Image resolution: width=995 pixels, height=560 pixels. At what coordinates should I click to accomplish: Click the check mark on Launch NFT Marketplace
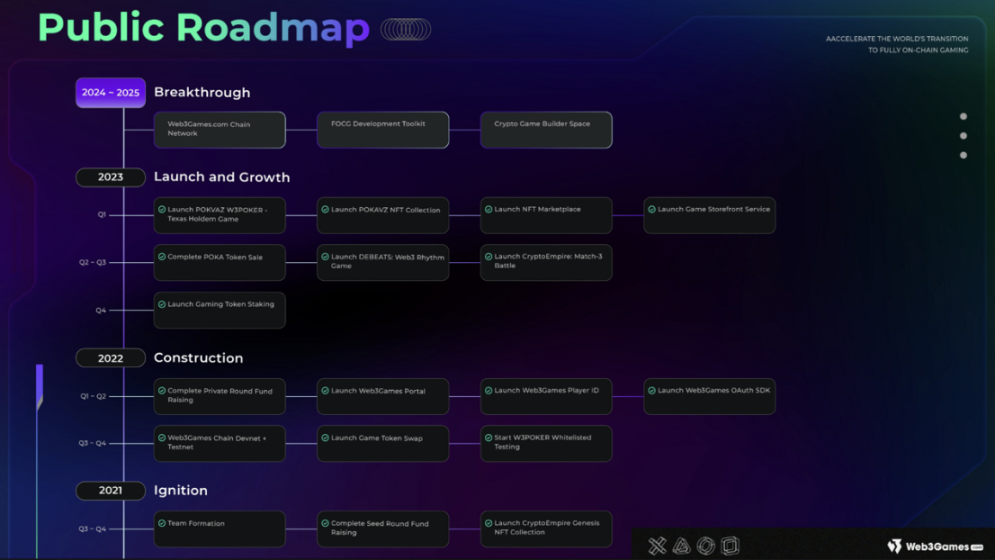coord(488,210)
